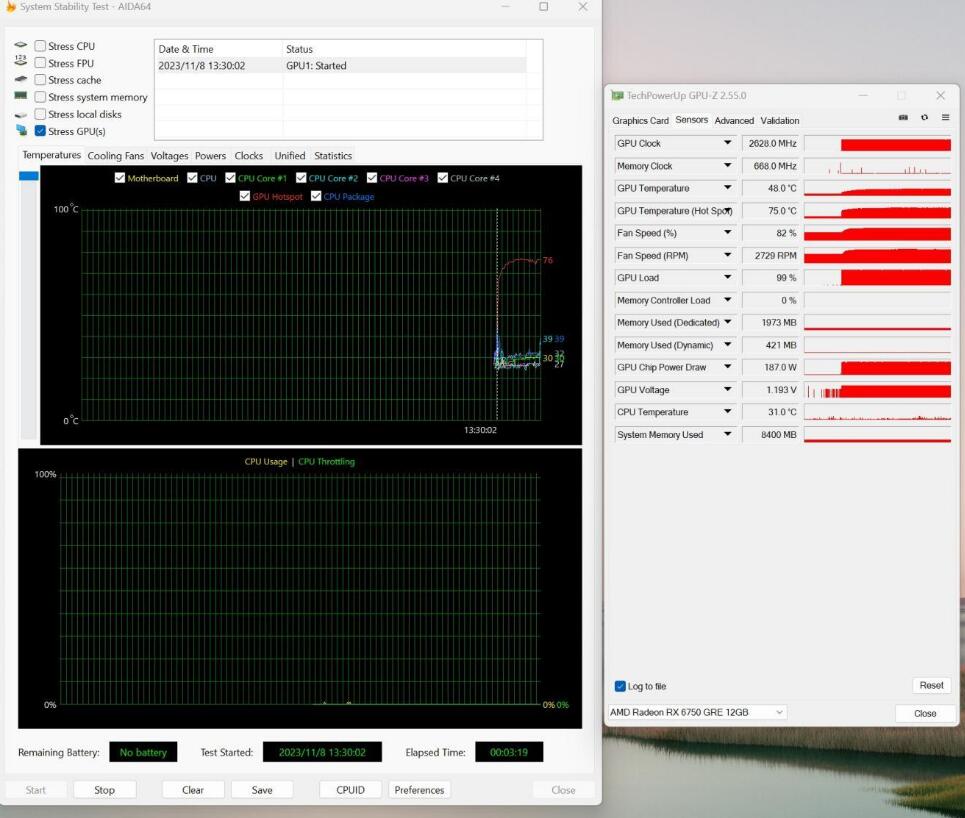Select the GPU1: Started log entry row
965x818 pixels.
pyautogui.click(x=340, y=66)
